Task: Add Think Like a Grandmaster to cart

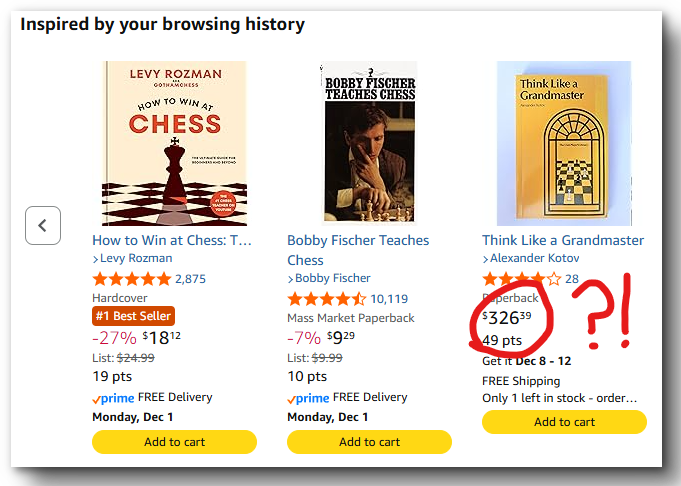Action: 564,422
